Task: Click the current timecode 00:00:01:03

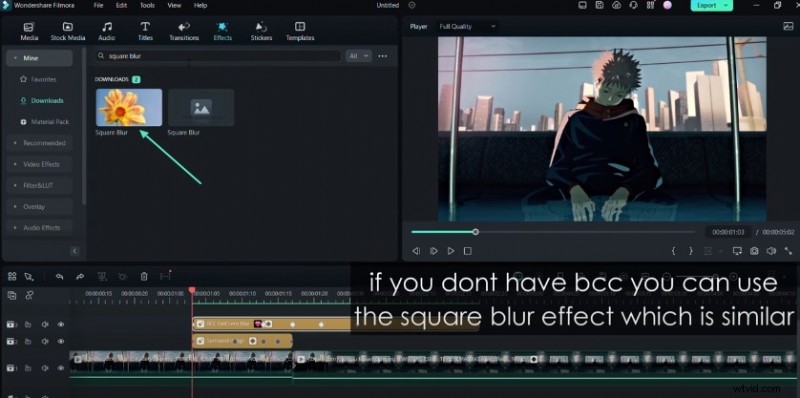Action: (728, 232)
